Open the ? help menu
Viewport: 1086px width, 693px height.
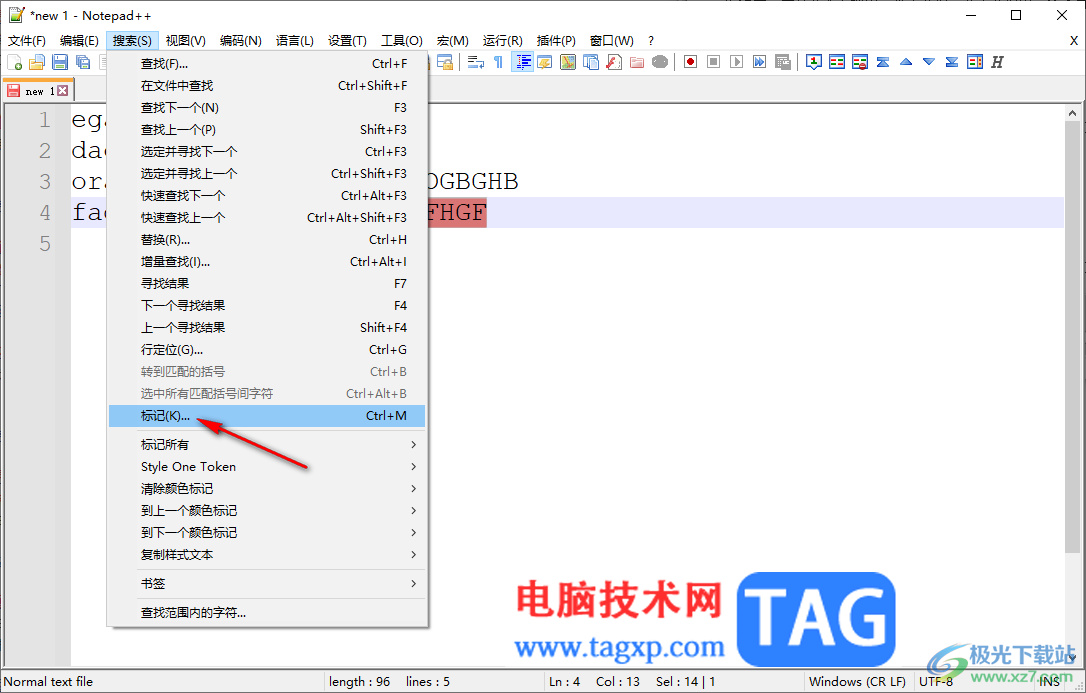pos(650,41)
